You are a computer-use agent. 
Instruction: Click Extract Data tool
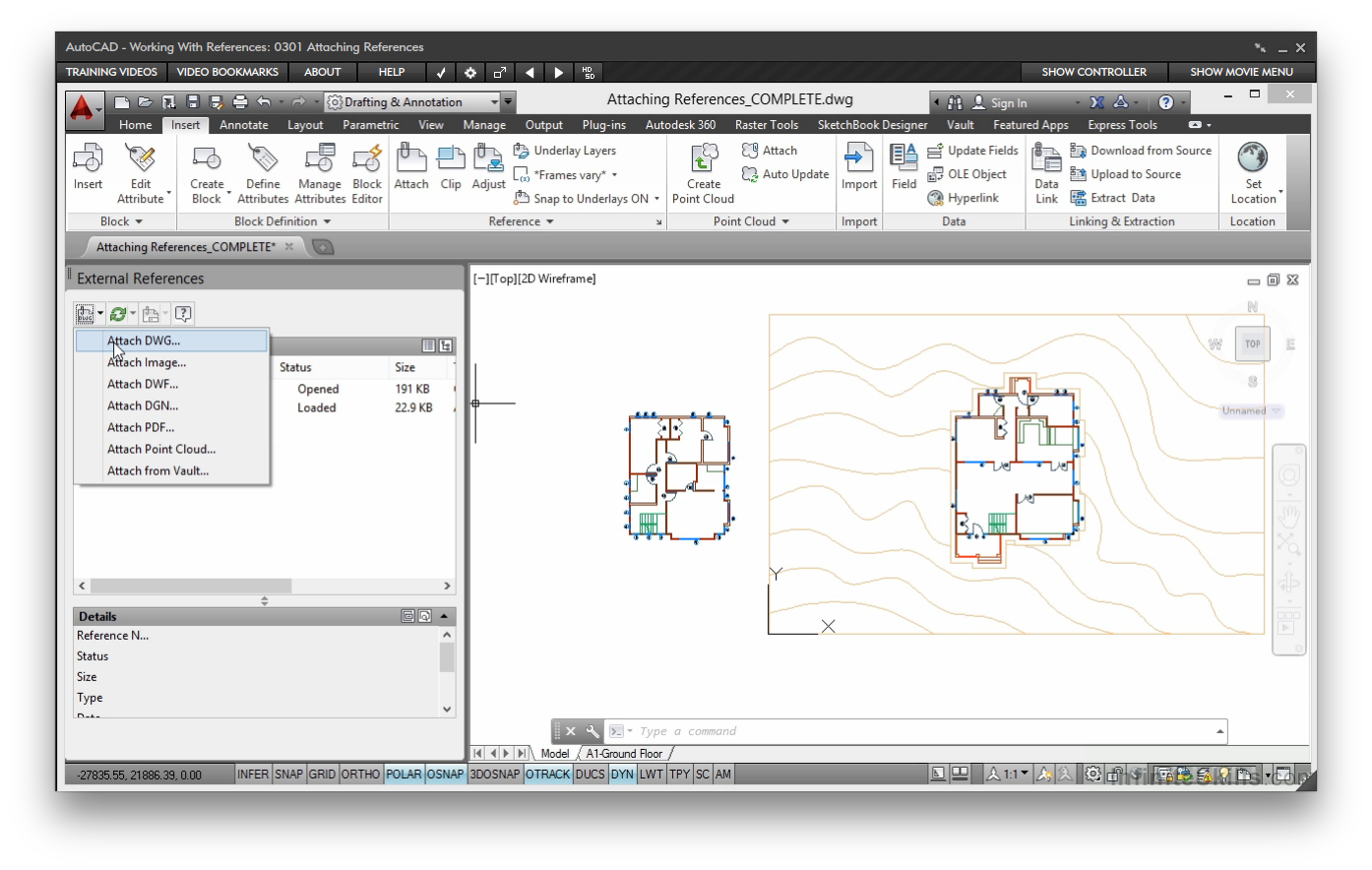(x=1113, y=198)
